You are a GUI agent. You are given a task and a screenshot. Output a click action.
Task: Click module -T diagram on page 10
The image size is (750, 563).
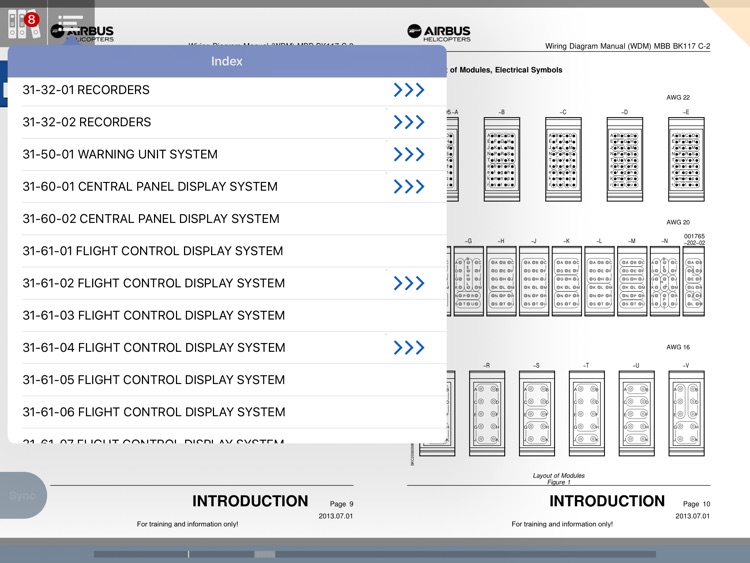pyautogui.click(x=586, y=413)
